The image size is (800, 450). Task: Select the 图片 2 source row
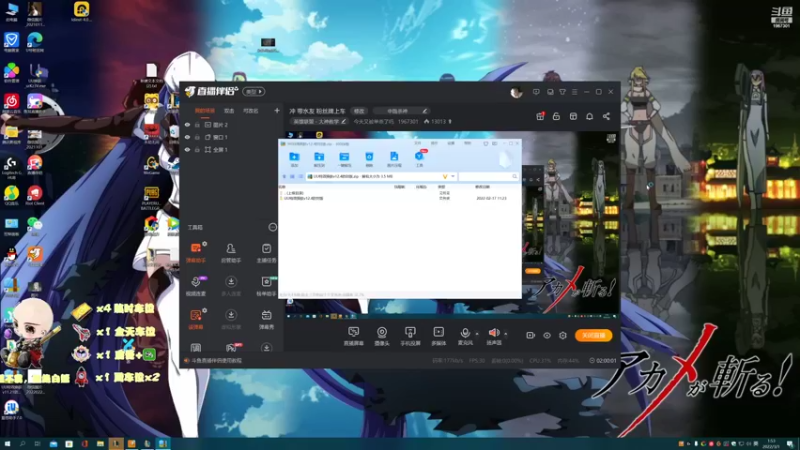click(231, 124)
